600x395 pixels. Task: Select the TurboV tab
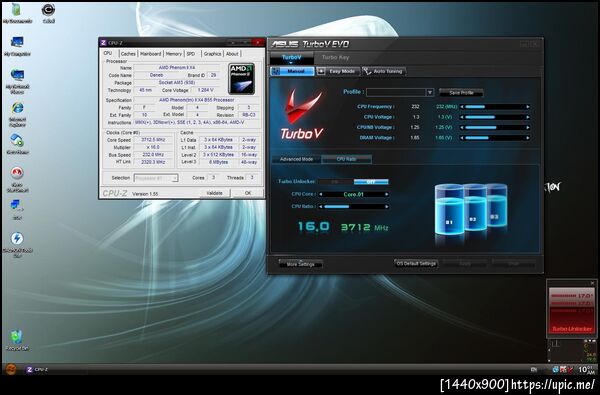click(292, 58)
